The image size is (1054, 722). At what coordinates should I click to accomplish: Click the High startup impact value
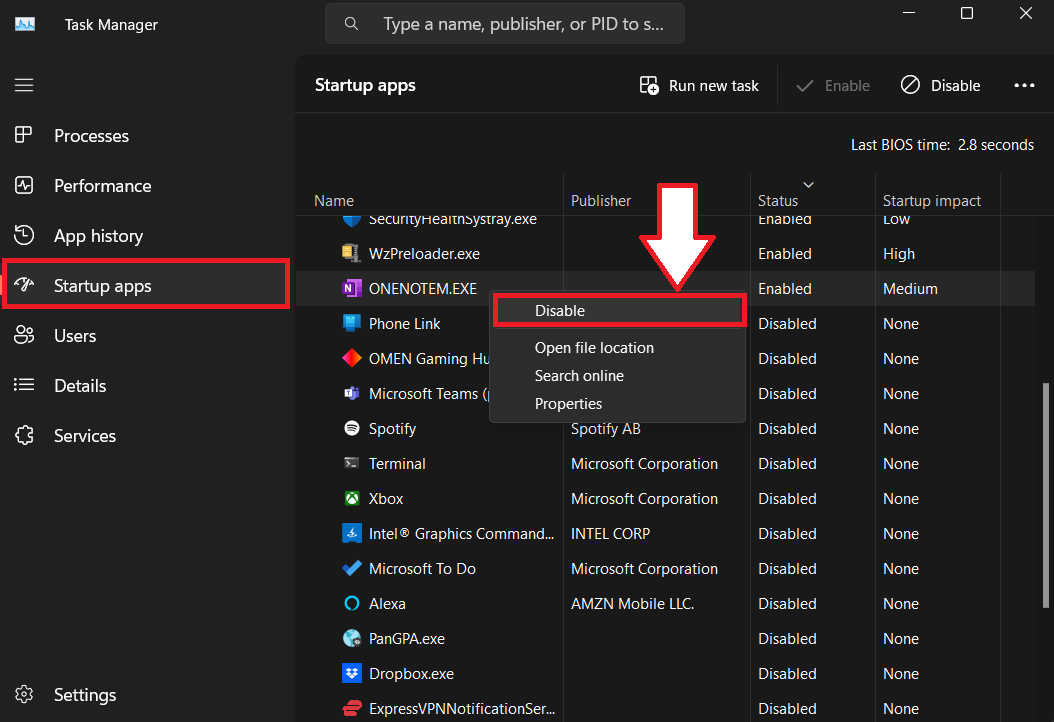[899, 253]
